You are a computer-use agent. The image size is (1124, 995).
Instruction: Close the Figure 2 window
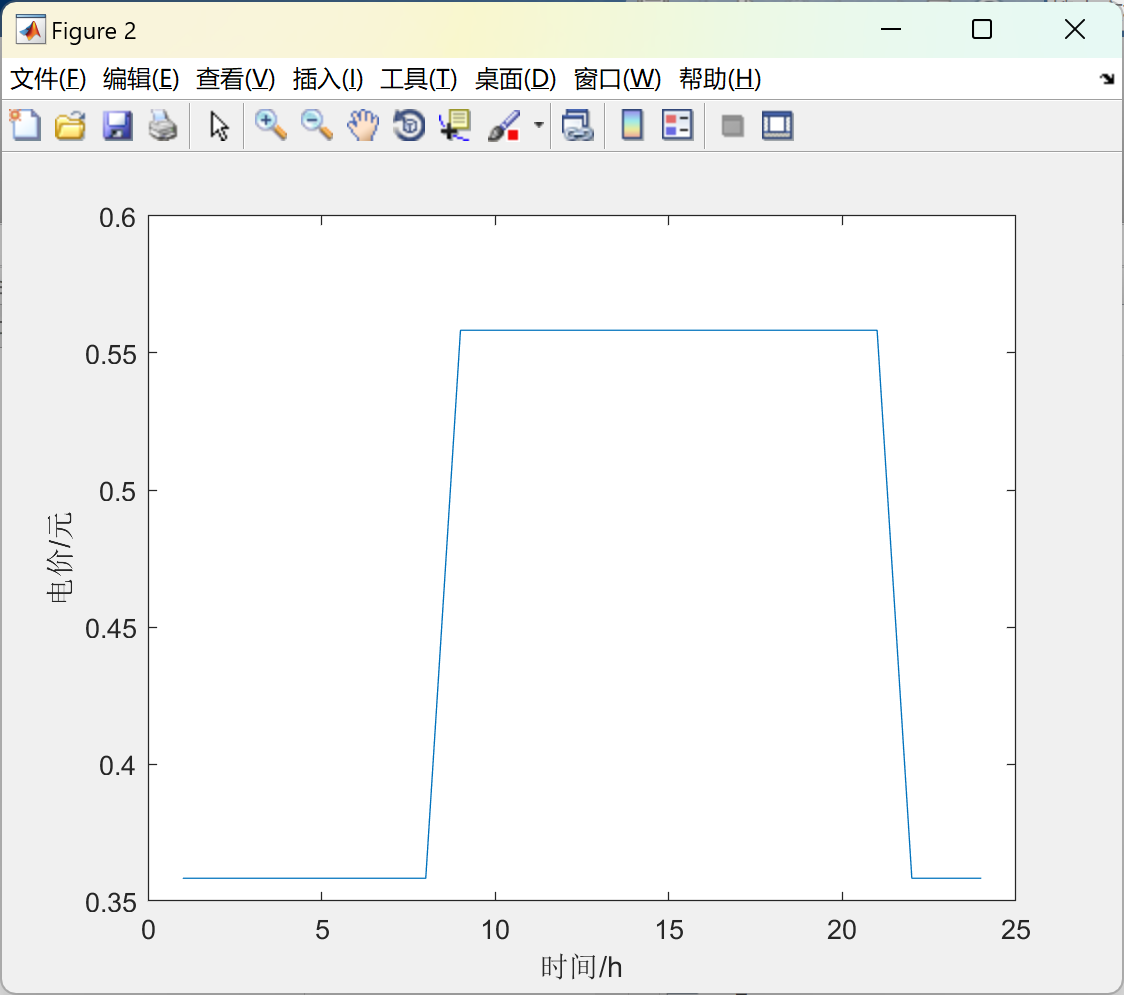pos(1075,29)
